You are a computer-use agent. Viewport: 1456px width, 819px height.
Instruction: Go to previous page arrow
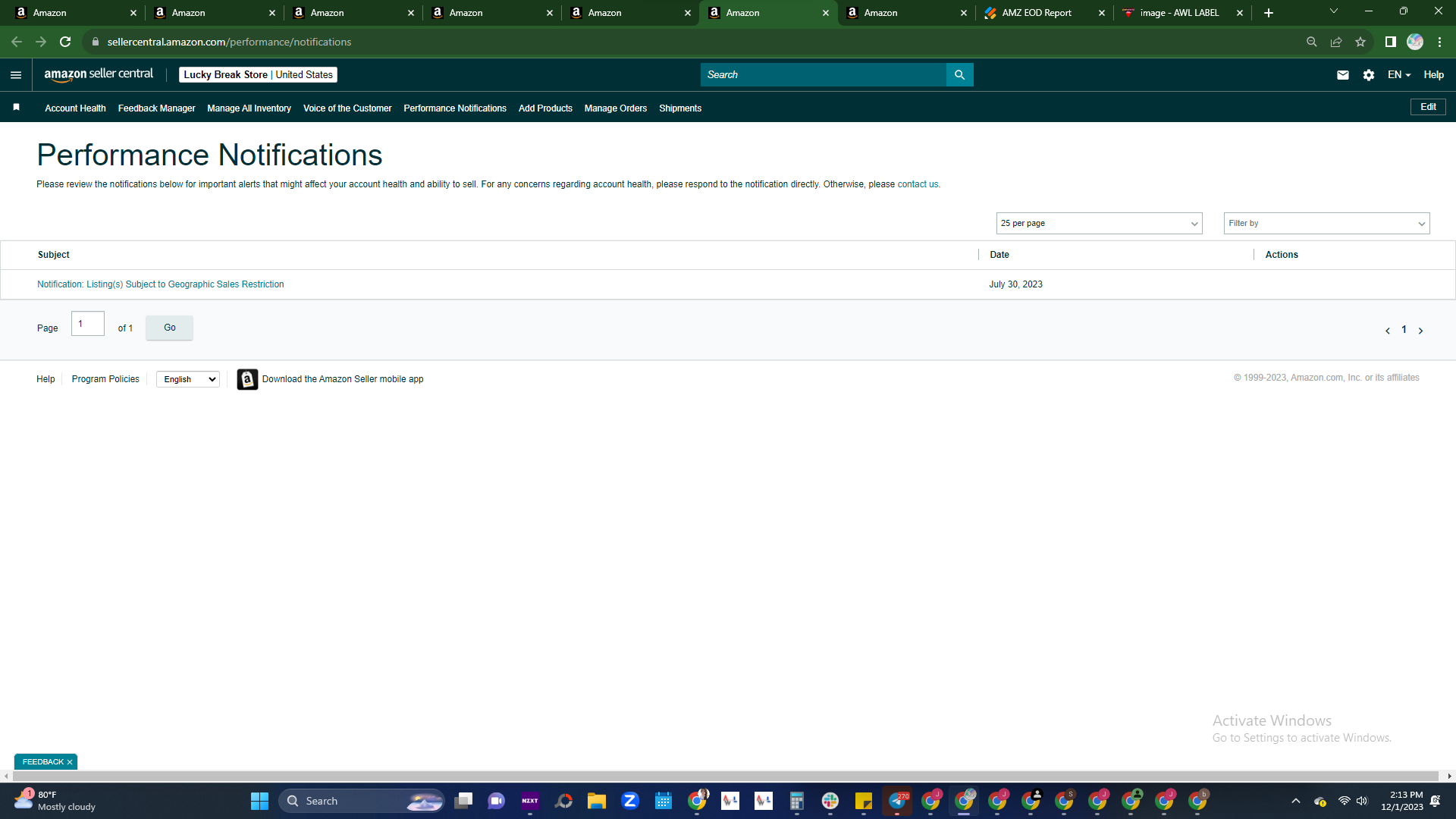(1388, 331)
